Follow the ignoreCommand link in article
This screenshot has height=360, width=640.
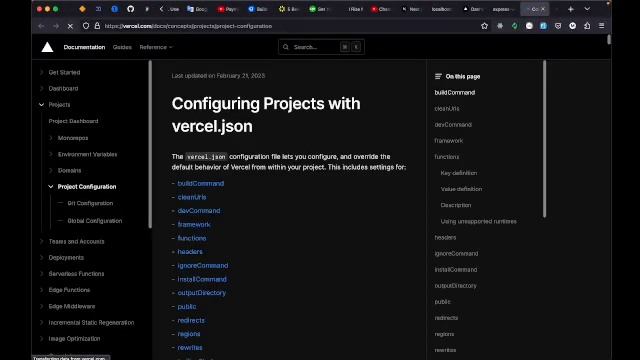(203, 265)
